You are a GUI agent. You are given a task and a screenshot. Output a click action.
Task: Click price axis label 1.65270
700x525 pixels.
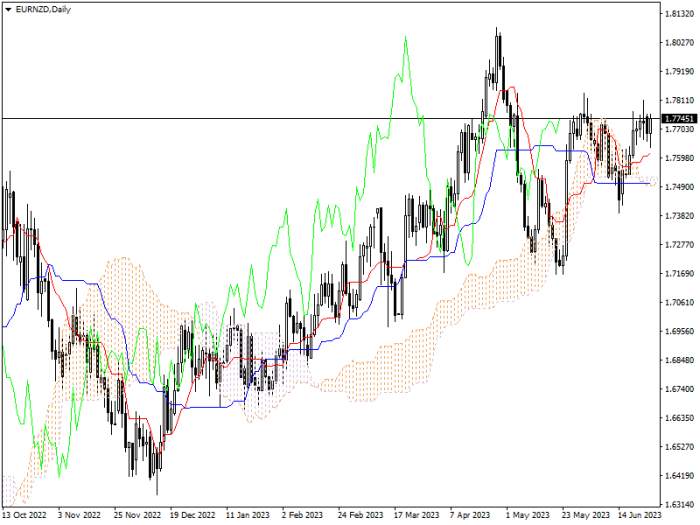(679, 446)
